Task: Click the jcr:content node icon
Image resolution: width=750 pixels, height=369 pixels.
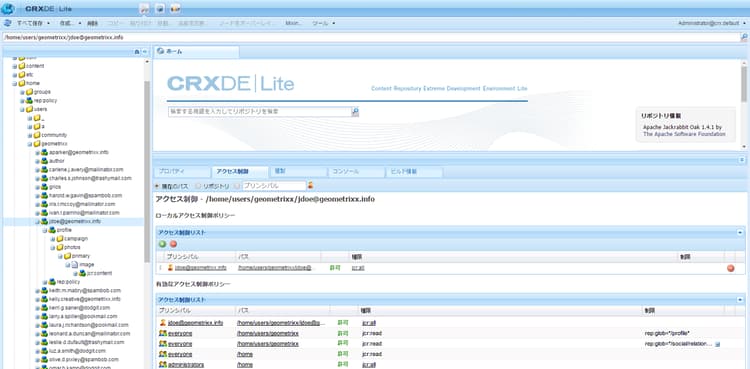Action: pyautogui.click(x=83, y=273)
